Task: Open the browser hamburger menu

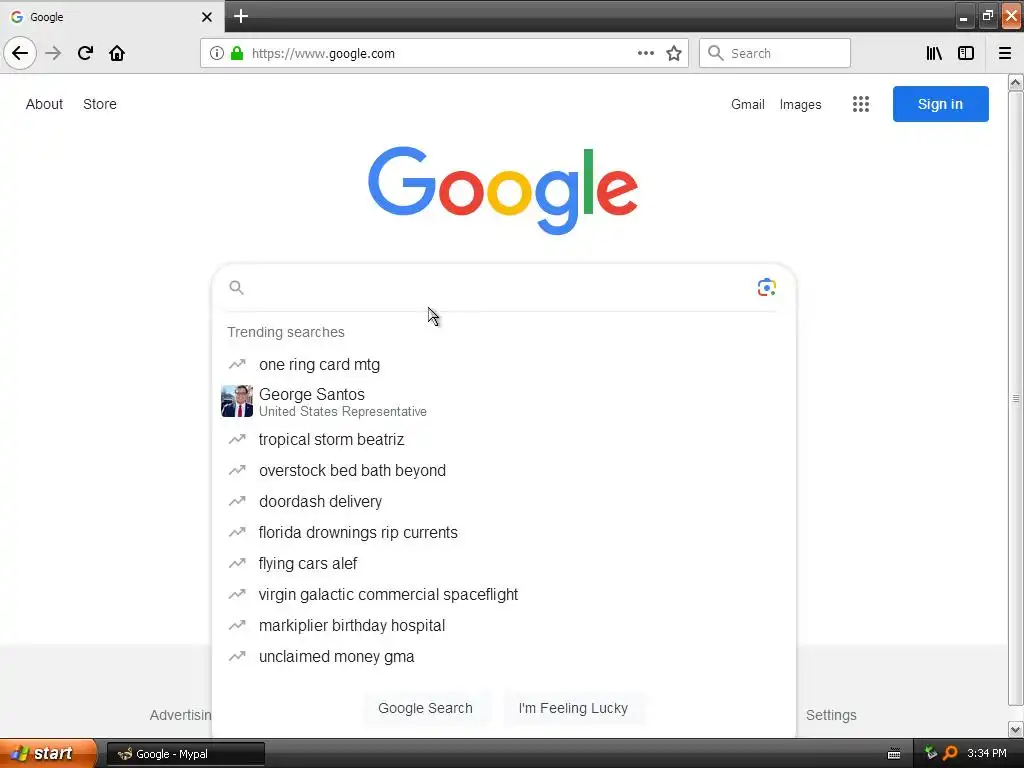Action: pos(1005,53)
